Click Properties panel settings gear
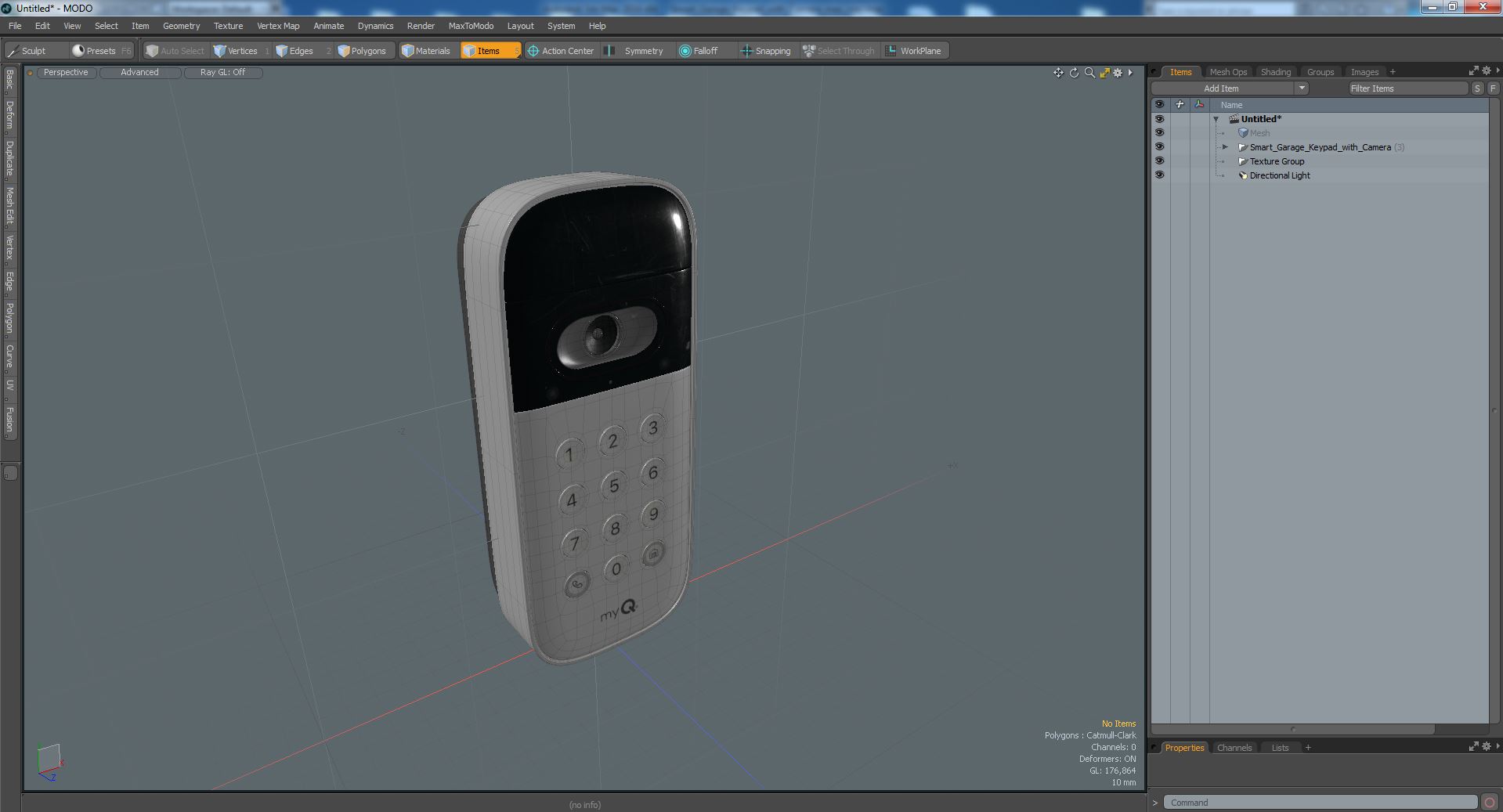1503x812 pixels. [x=1486, y=746]
